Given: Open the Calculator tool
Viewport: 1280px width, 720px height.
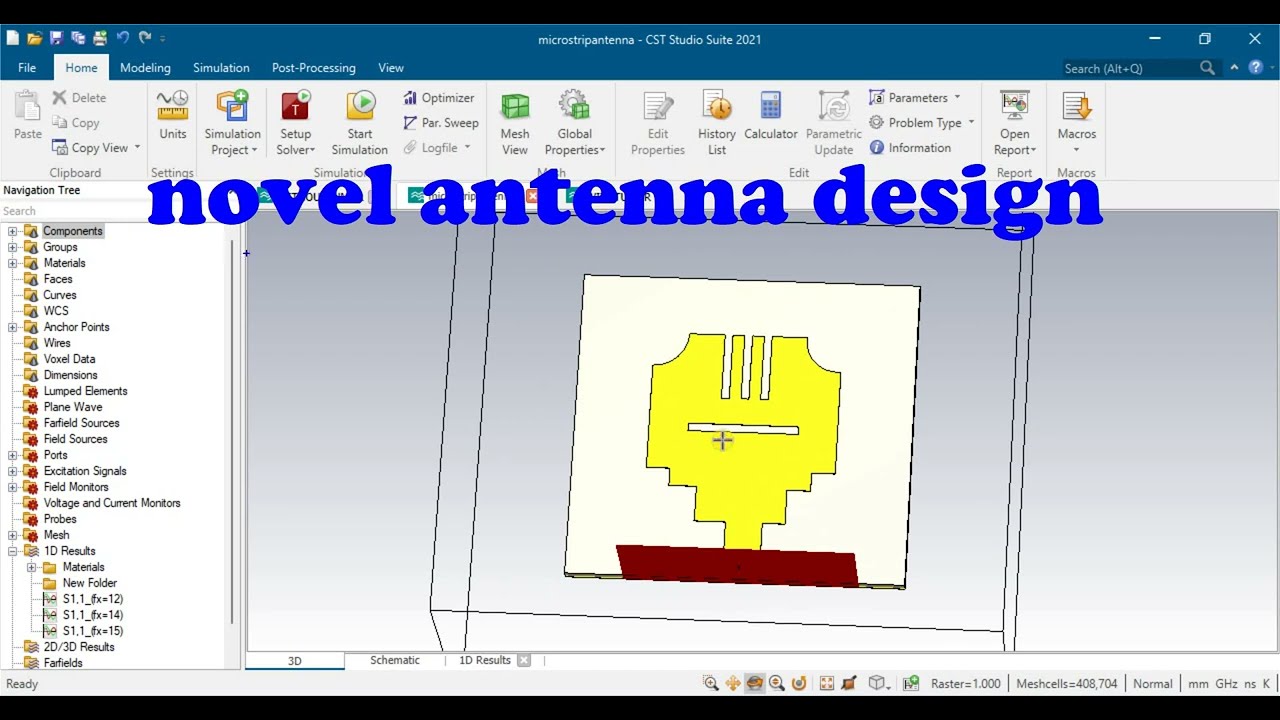Looking at the screenshot, I should point(771,115).
